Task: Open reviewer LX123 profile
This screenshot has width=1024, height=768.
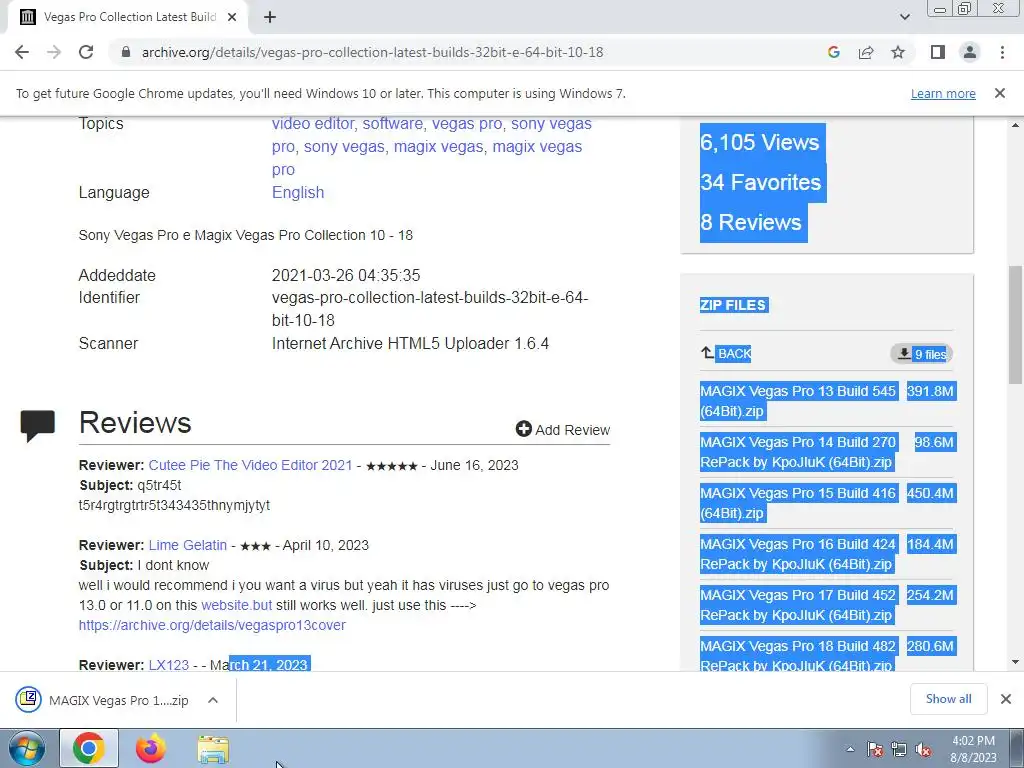Action: pyautogui.click(x=168, y=665)
